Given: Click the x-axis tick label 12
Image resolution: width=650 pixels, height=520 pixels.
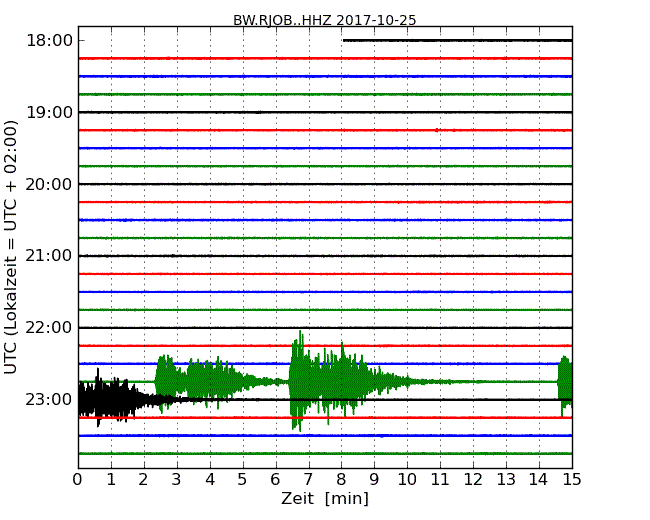Looking at the screenshot, I should pyautogui.click(x=473, y=480).
